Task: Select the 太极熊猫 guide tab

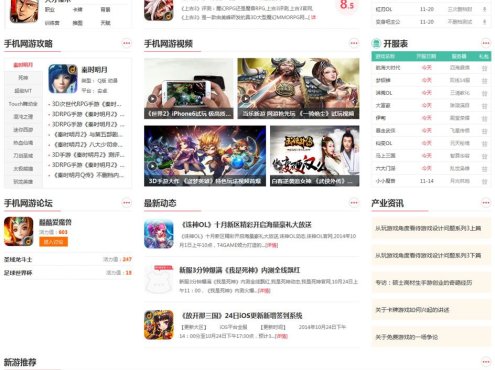Action: tap(23, 169)
